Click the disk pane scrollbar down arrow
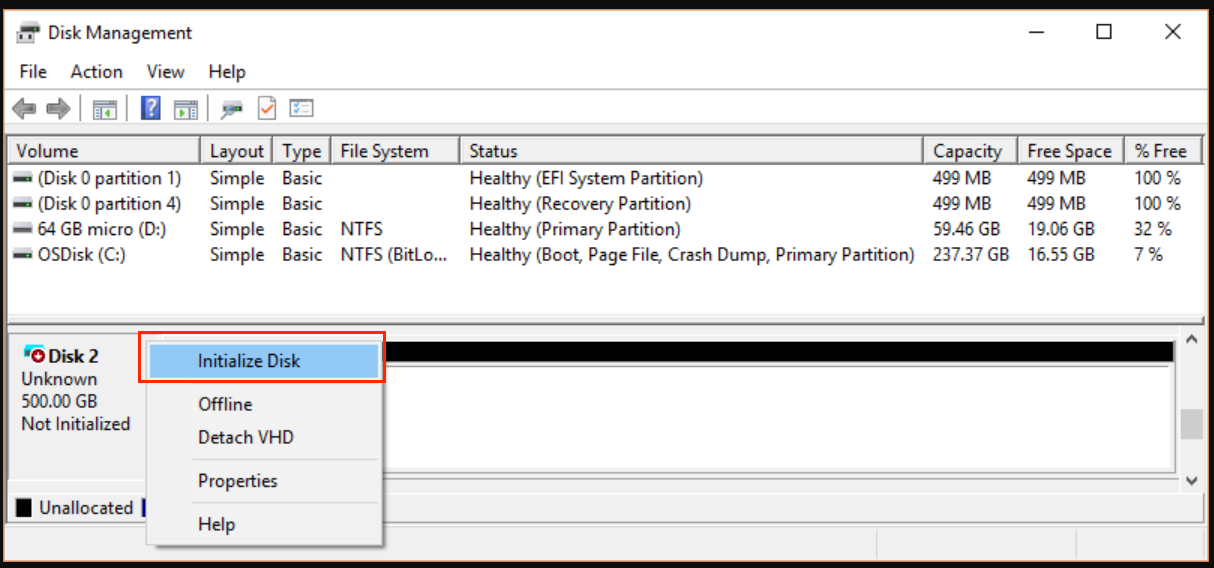 [1190, 481]
